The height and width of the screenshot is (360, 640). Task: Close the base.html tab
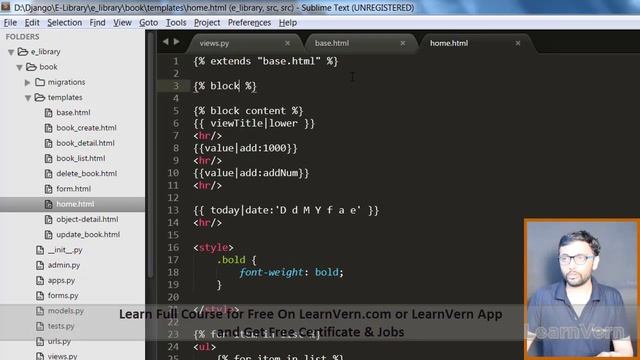click(x=403, y=43)
